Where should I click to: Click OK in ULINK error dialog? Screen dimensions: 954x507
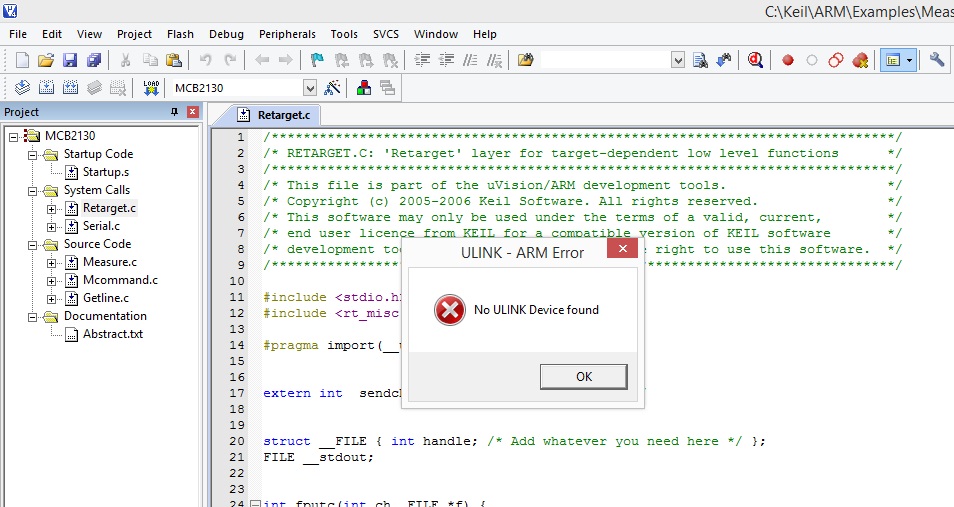pos(583,377)
